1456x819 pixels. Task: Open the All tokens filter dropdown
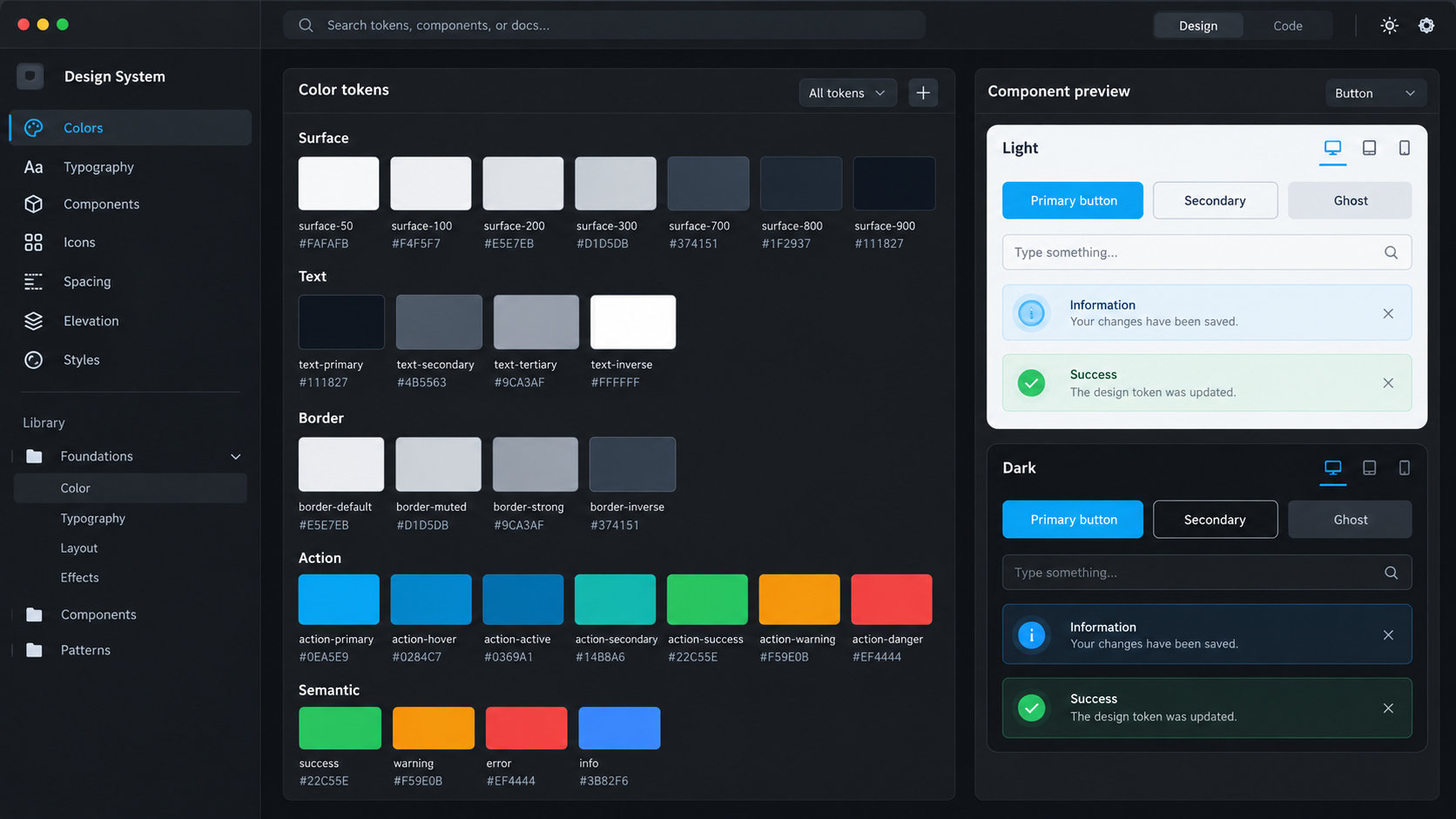(x=847, y=93)
